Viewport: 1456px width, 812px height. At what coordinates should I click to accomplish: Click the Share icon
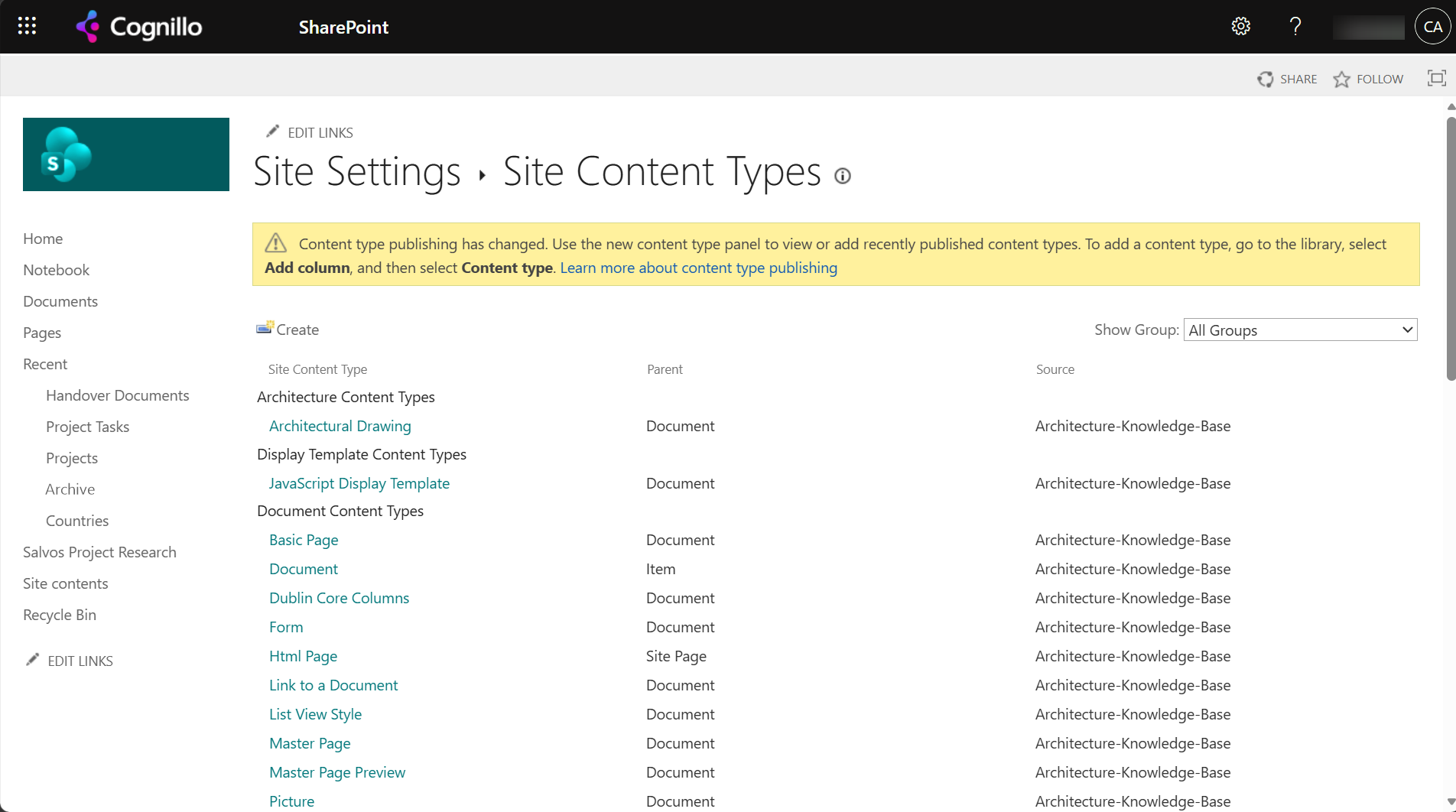pos(1266,79)
